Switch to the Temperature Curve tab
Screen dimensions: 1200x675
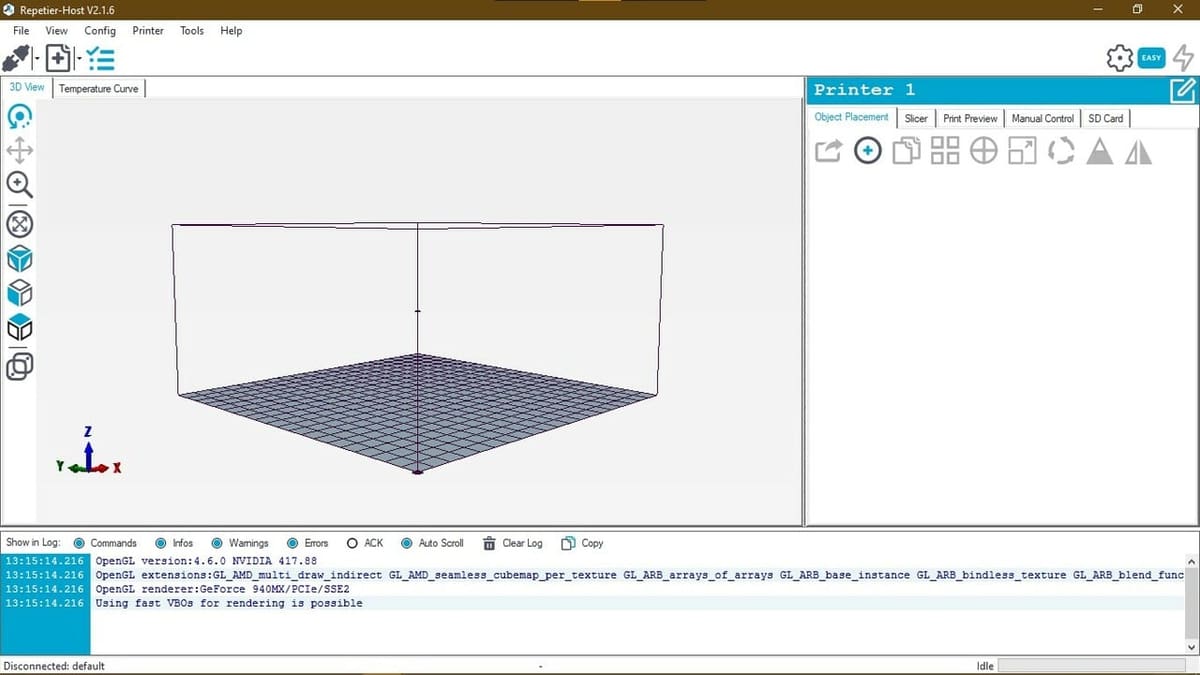(99, 88)
